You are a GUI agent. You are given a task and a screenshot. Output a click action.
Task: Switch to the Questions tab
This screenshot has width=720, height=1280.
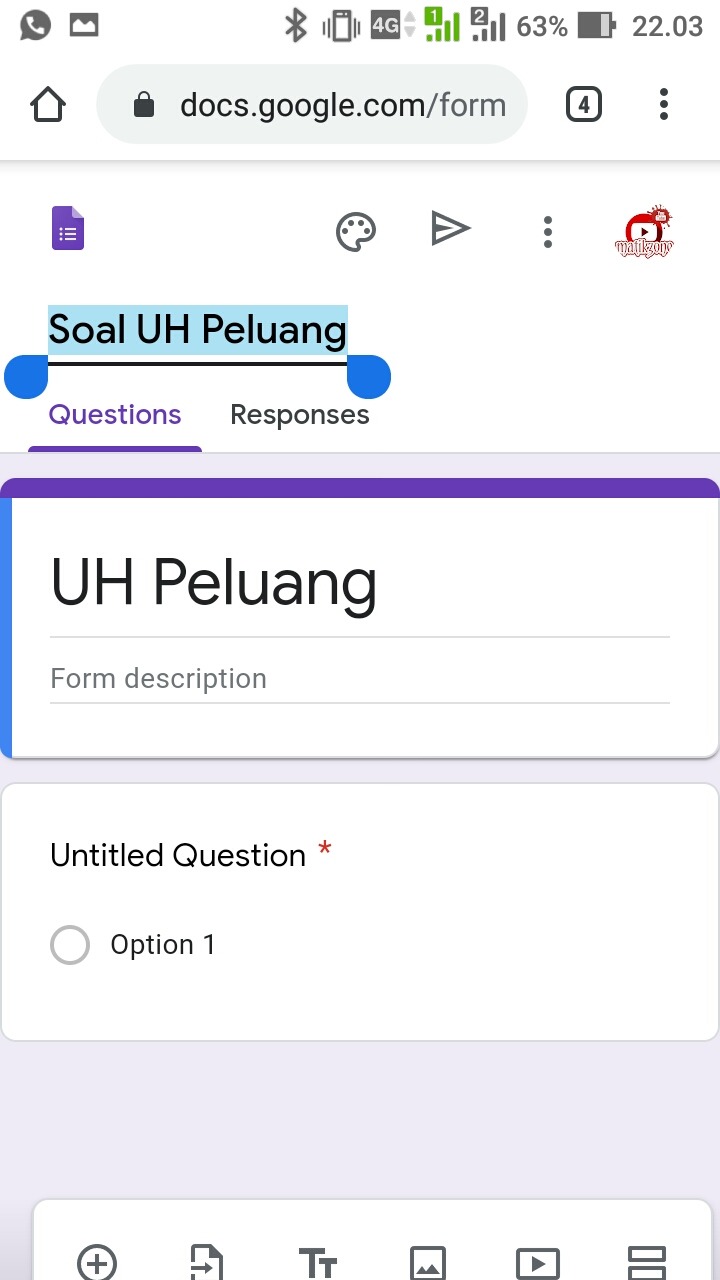point(115,415)
